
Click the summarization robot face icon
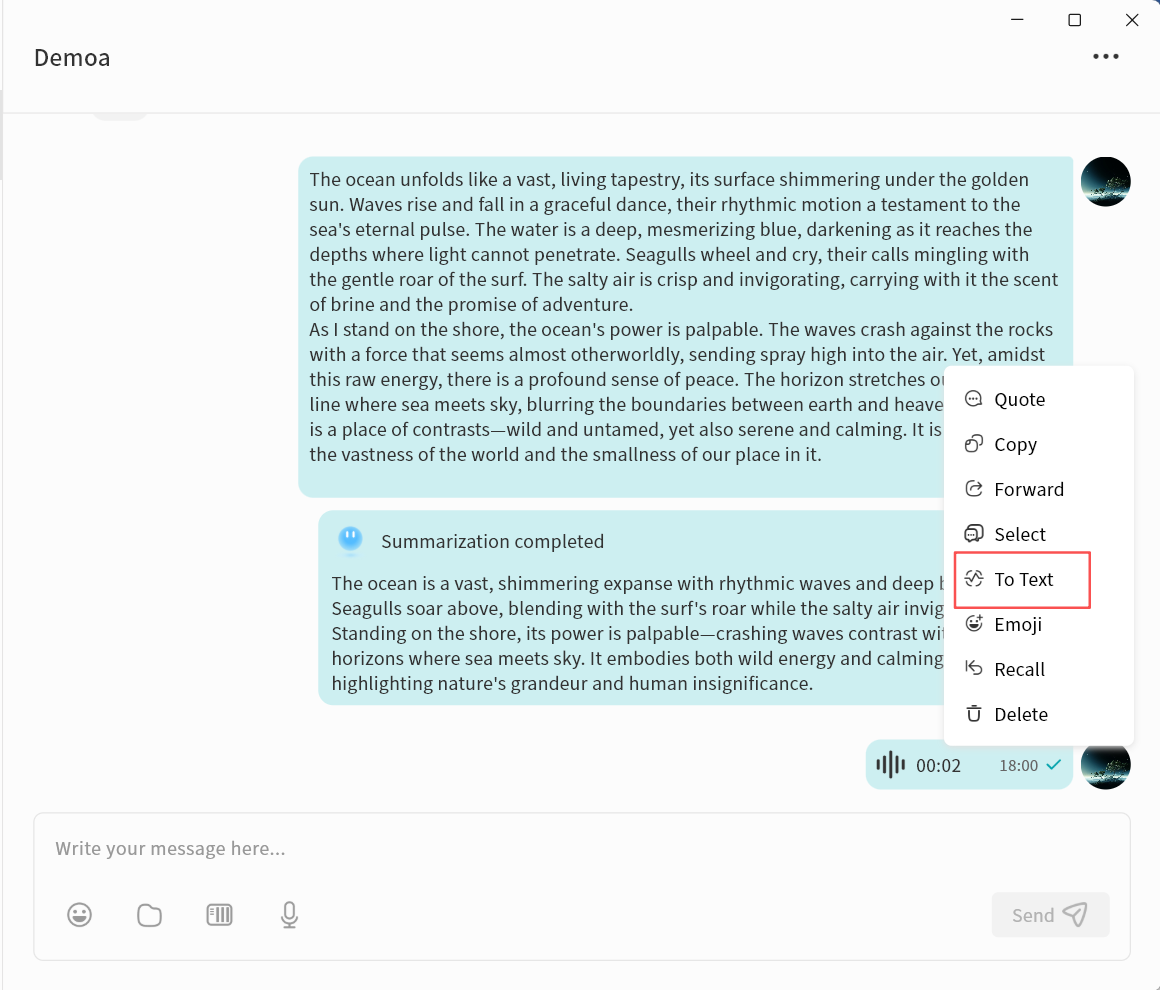349,540
